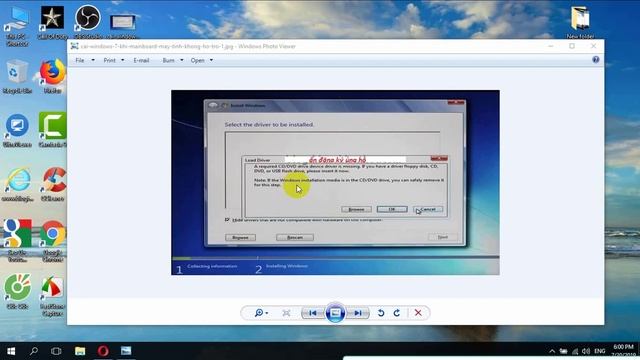Open Task View on the taskbar
Viewport: 640px width, 360px height.
click(56, 351)
